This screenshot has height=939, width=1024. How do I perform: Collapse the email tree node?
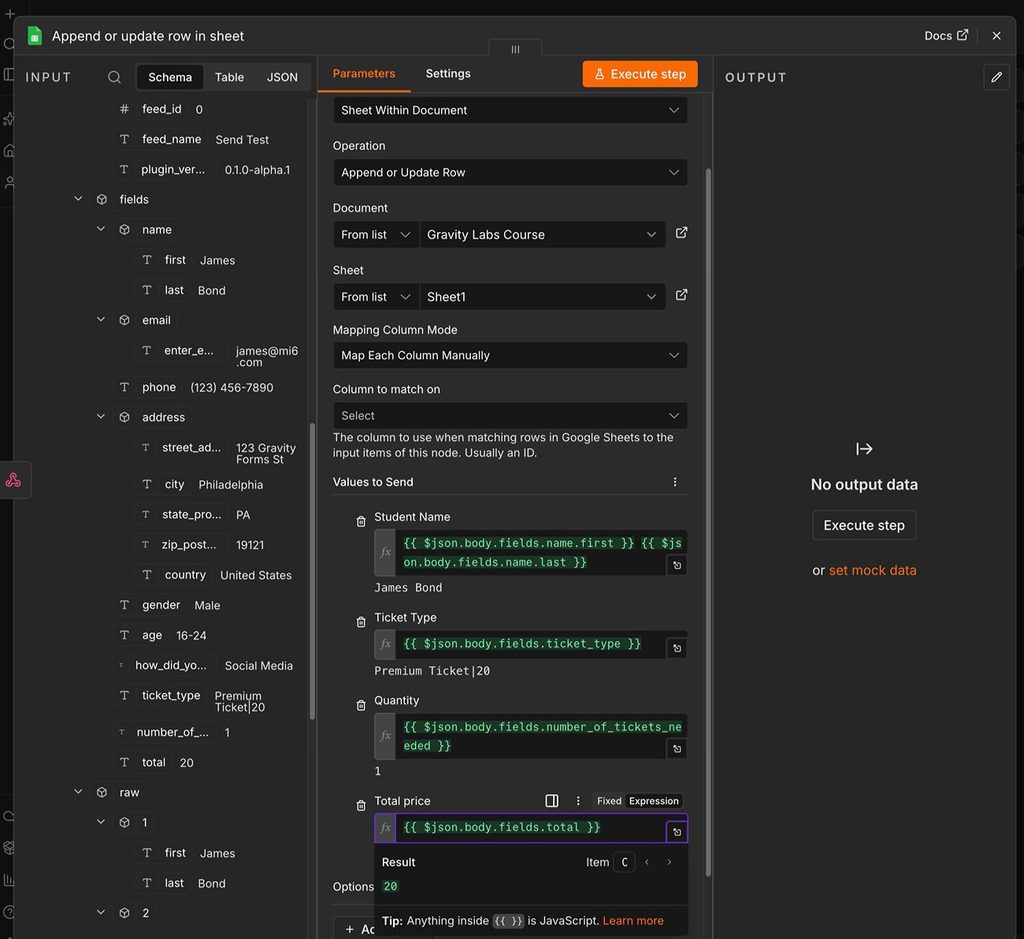coord(101,319)
